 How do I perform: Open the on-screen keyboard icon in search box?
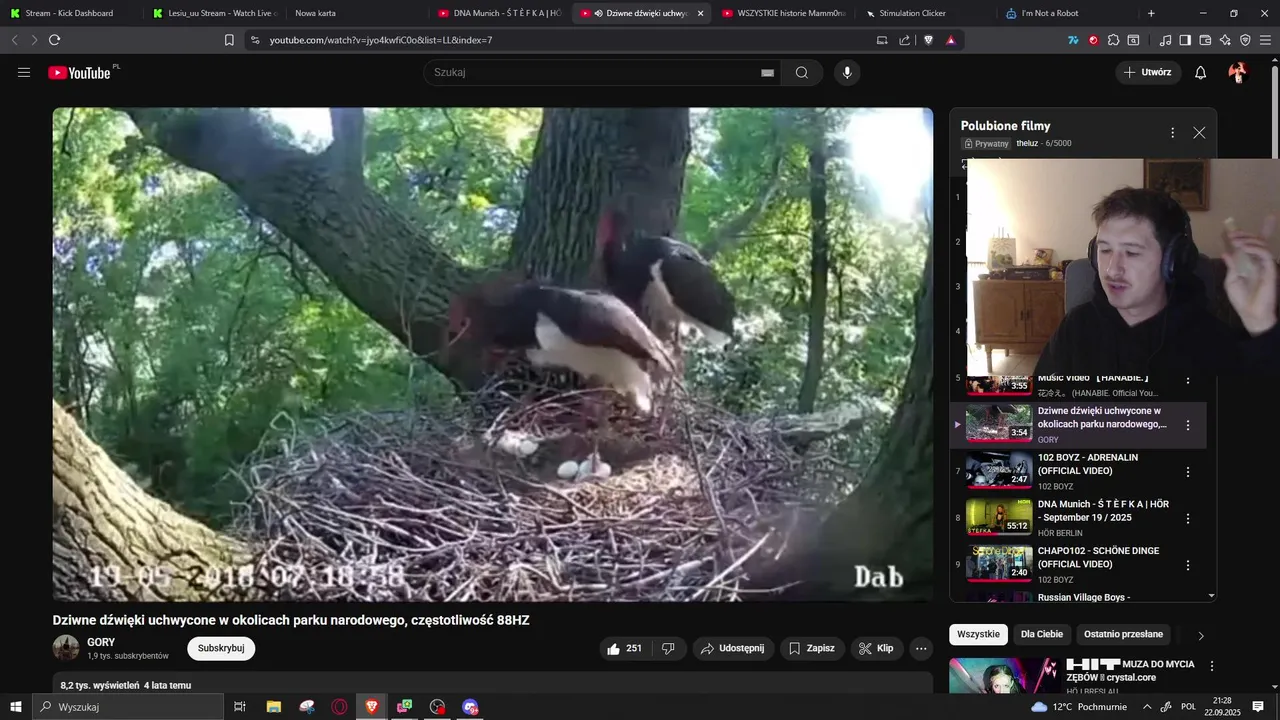[767, 72]
